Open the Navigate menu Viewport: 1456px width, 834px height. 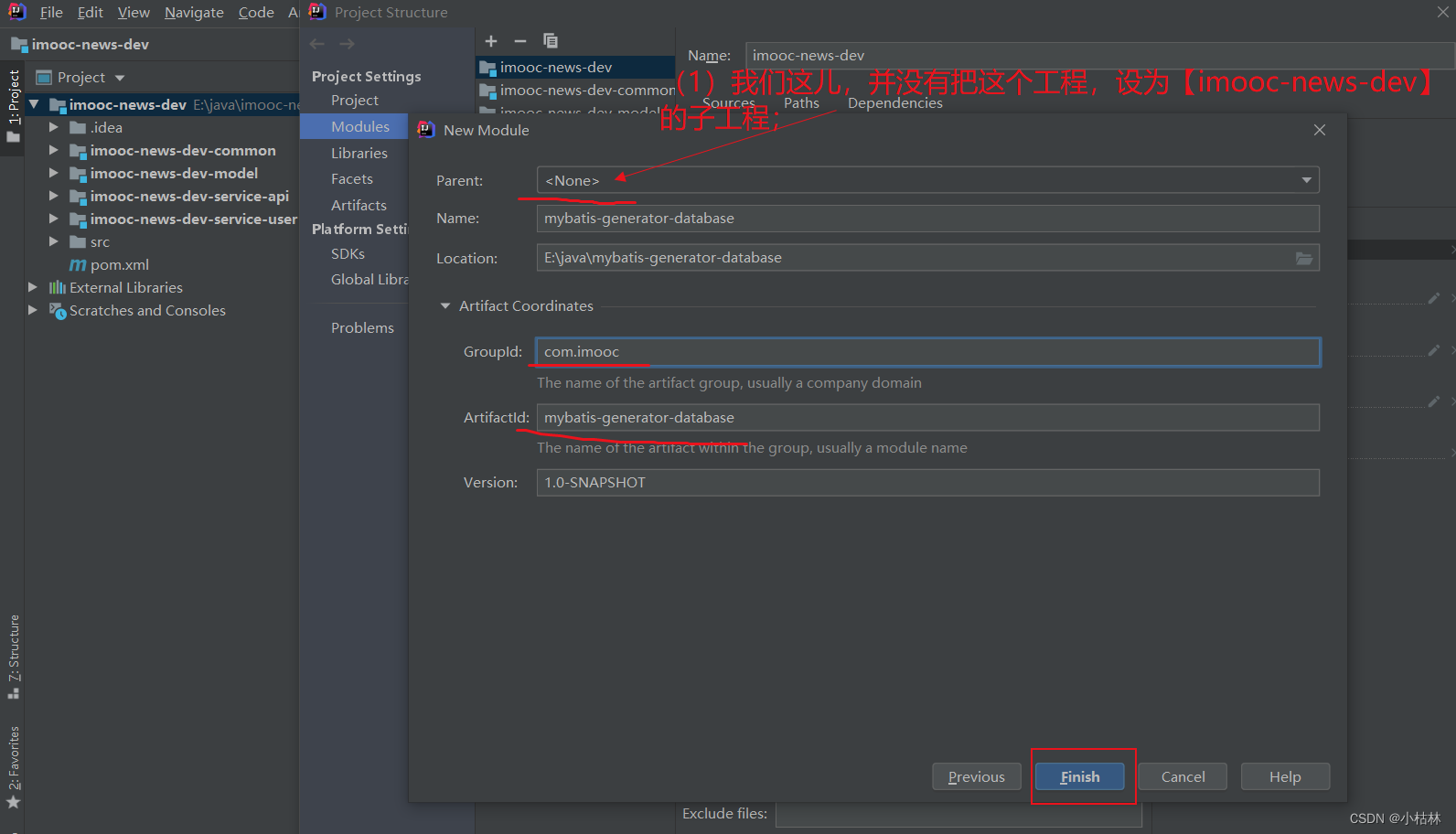pos(194,12)
